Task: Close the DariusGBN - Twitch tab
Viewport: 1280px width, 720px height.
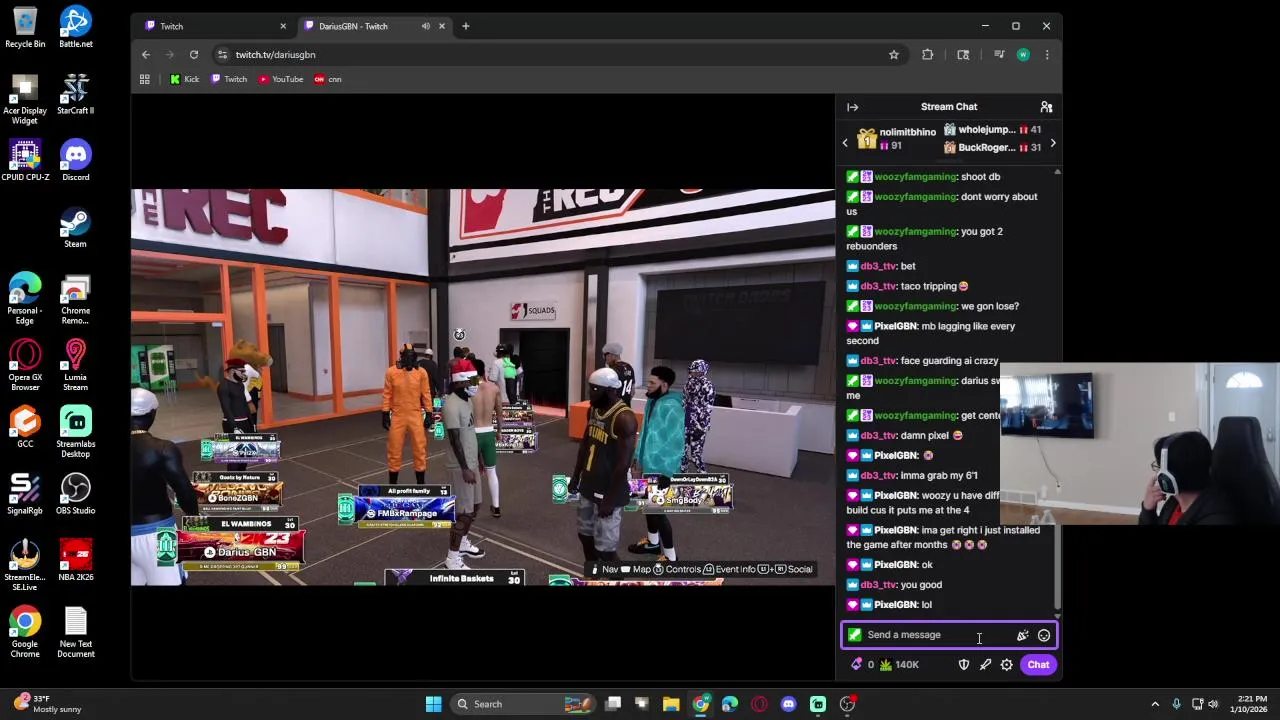Action: [x=441, y=26]
